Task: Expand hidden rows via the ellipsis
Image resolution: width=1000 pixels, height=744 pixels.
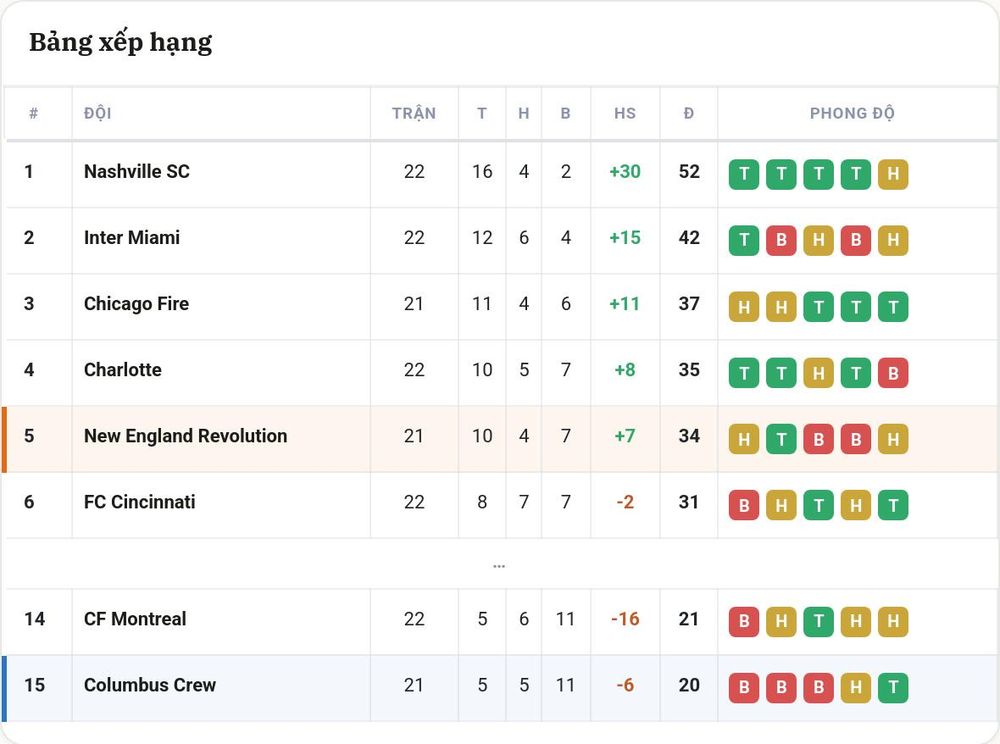Action: pos(499,564)
